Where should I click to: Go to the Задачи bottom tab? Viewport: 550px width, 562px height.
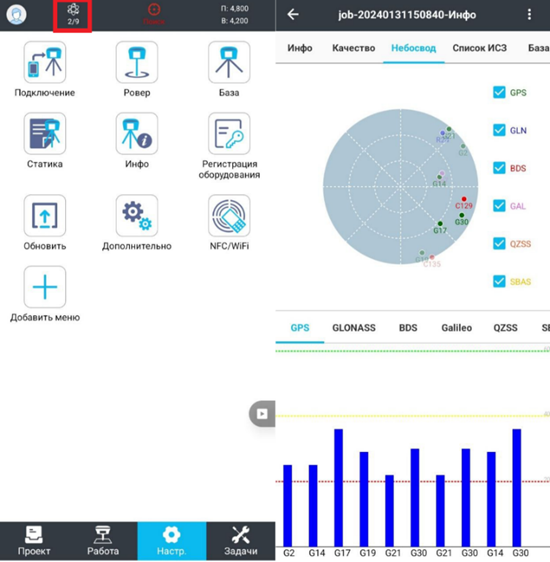(x=241, y=541)
